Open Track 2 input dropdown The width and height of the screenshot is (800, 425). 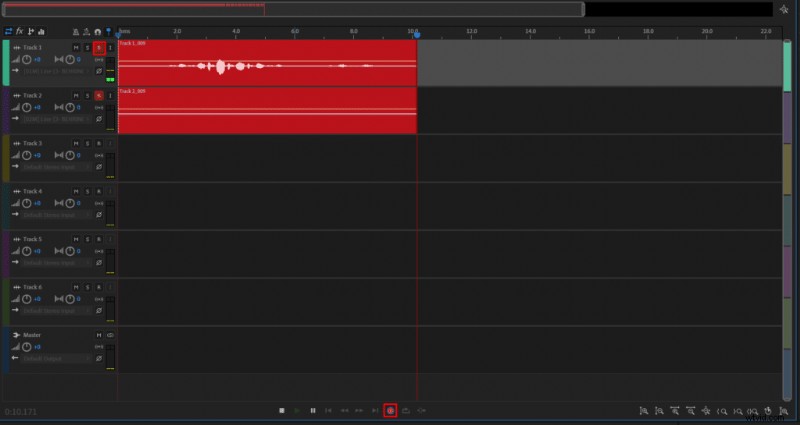click(x=56, y=119)
